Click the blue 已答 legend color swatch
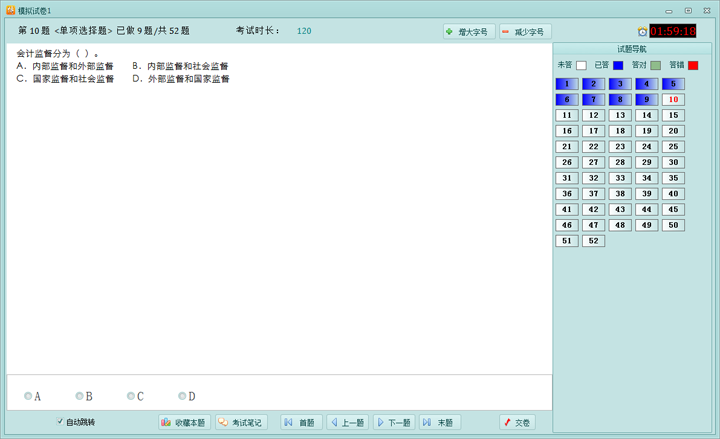This screenshot has height=439, width=720. tap(618, 66)
